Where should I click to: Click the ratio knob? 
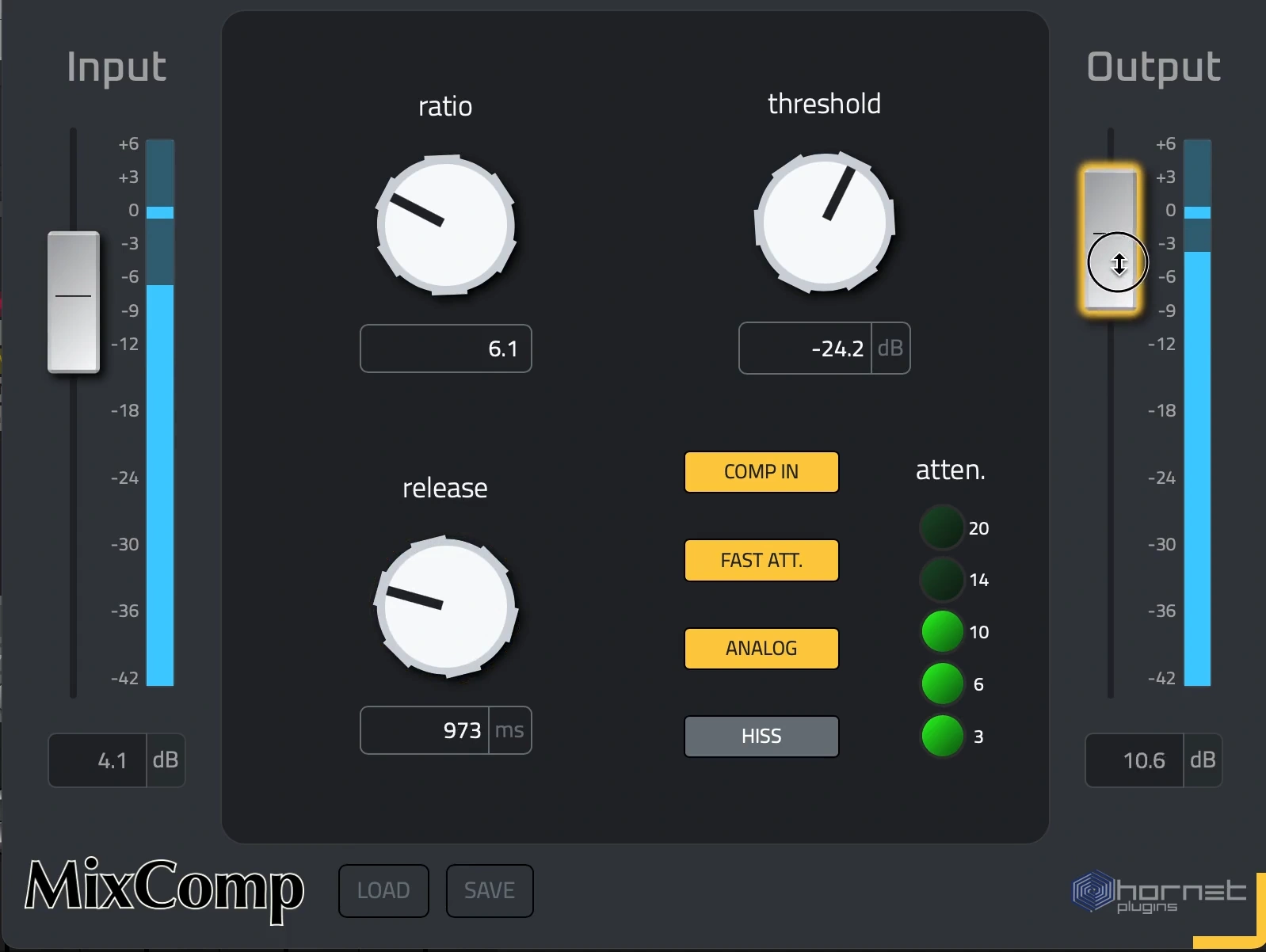pos(446,225)
